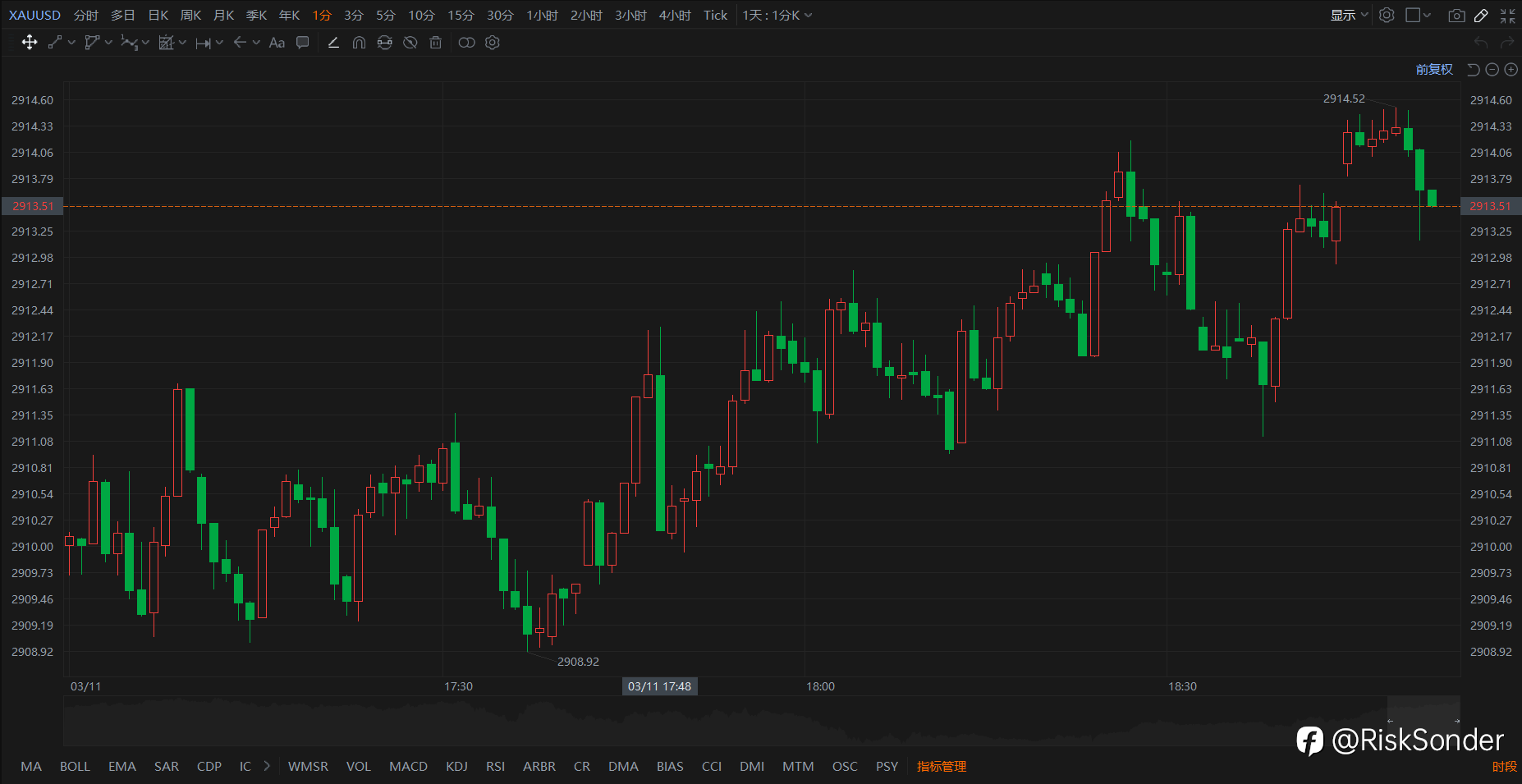Open drawing toolbar settings gear
The height and width of the screenshot is (784, 1522).
pyautogui.click(x=493, y=43)
